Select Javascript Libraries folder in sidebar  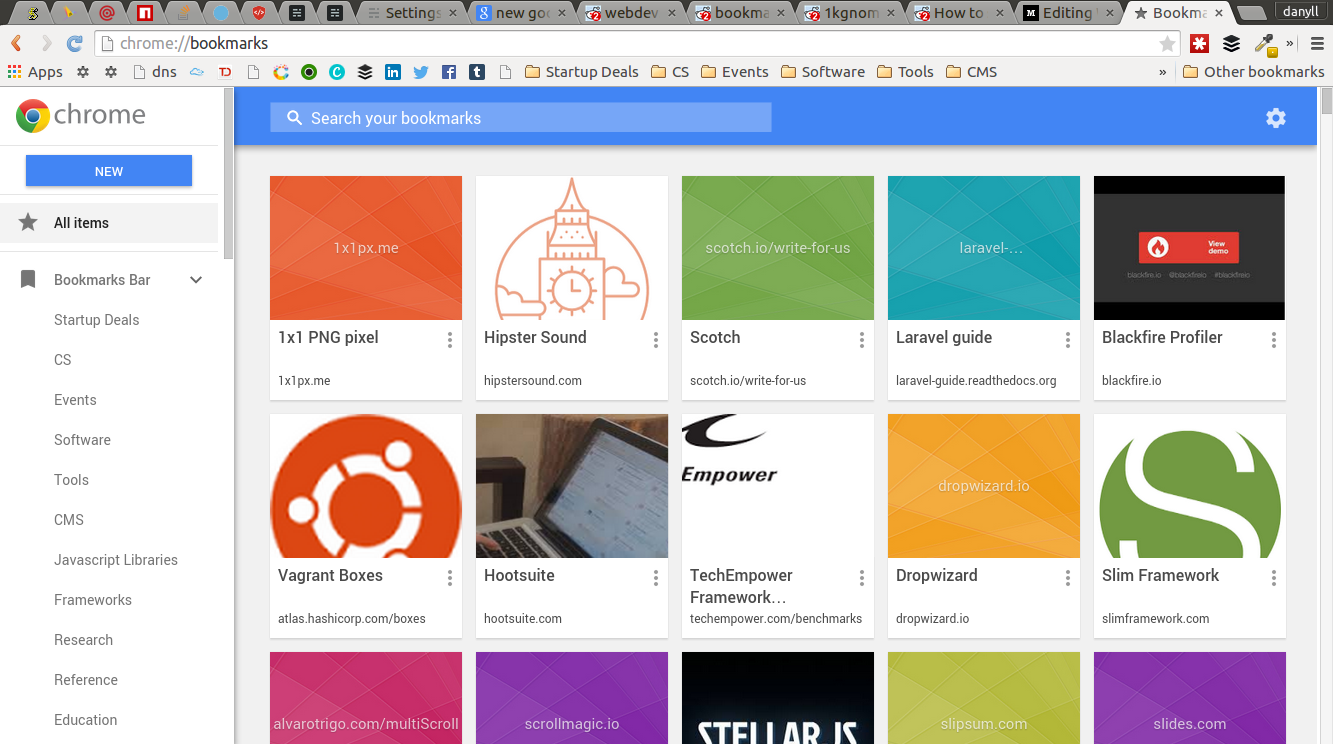pyautogui.click(x=116, y=560)
